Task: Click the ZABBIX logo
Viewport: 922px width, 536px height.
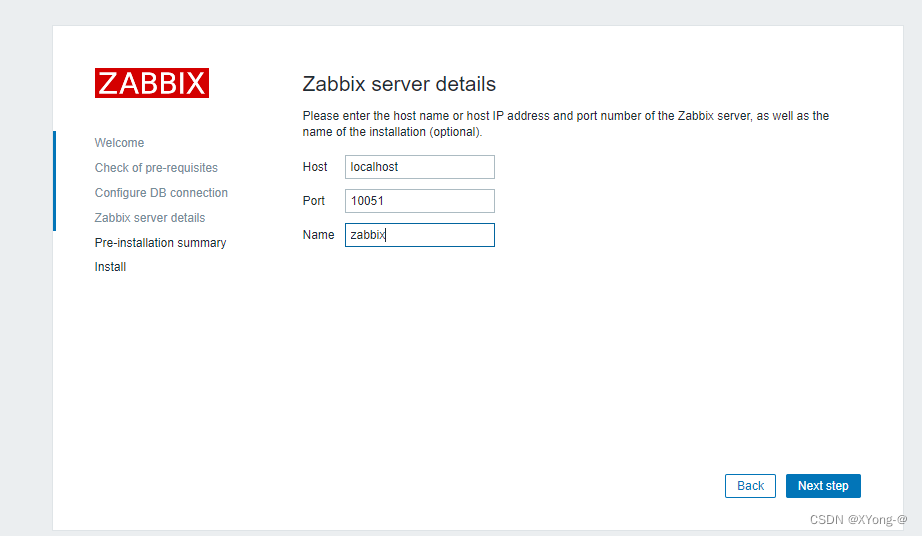Action: [152, 83]
